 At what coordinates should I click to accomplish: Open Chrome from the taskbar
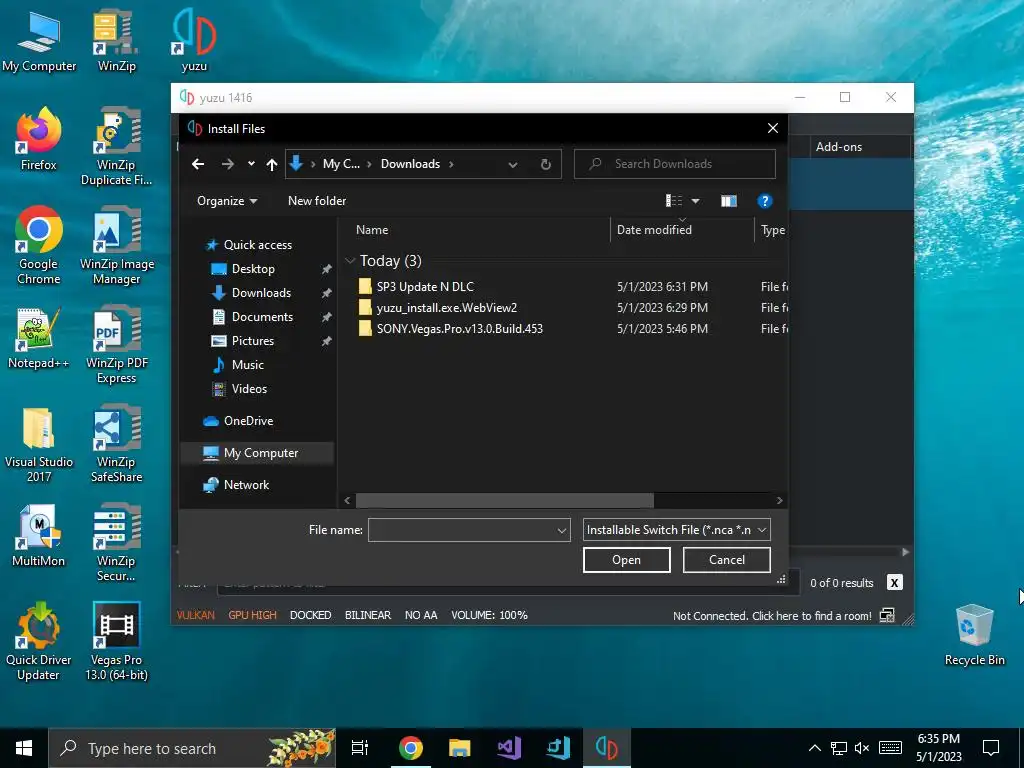tap(411, 748)
